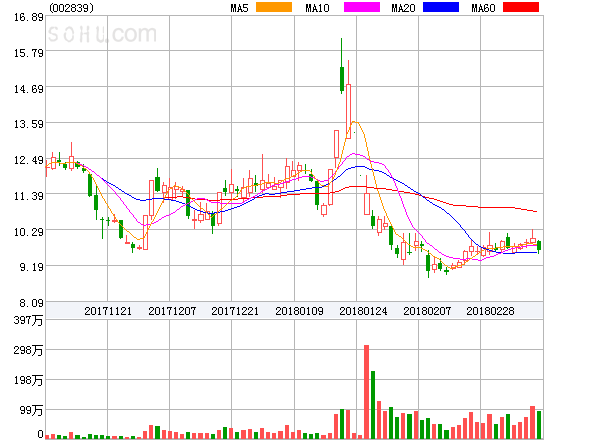Click the 20180109 date label
This screenshot has height=440, width=600.
[299, 311]
